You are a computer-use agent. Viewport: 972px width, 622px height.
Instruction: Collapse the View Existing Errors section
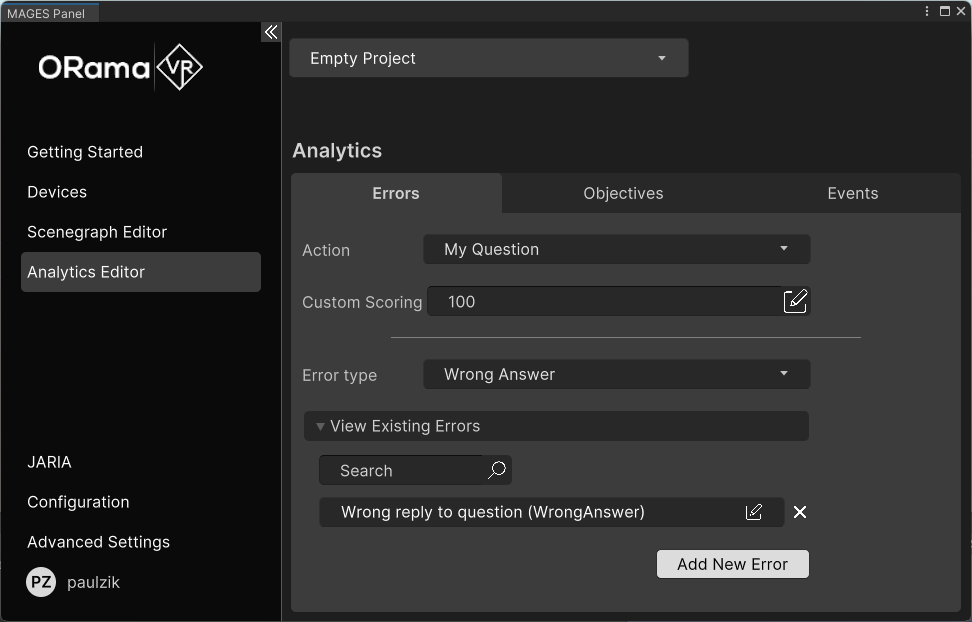320,426
